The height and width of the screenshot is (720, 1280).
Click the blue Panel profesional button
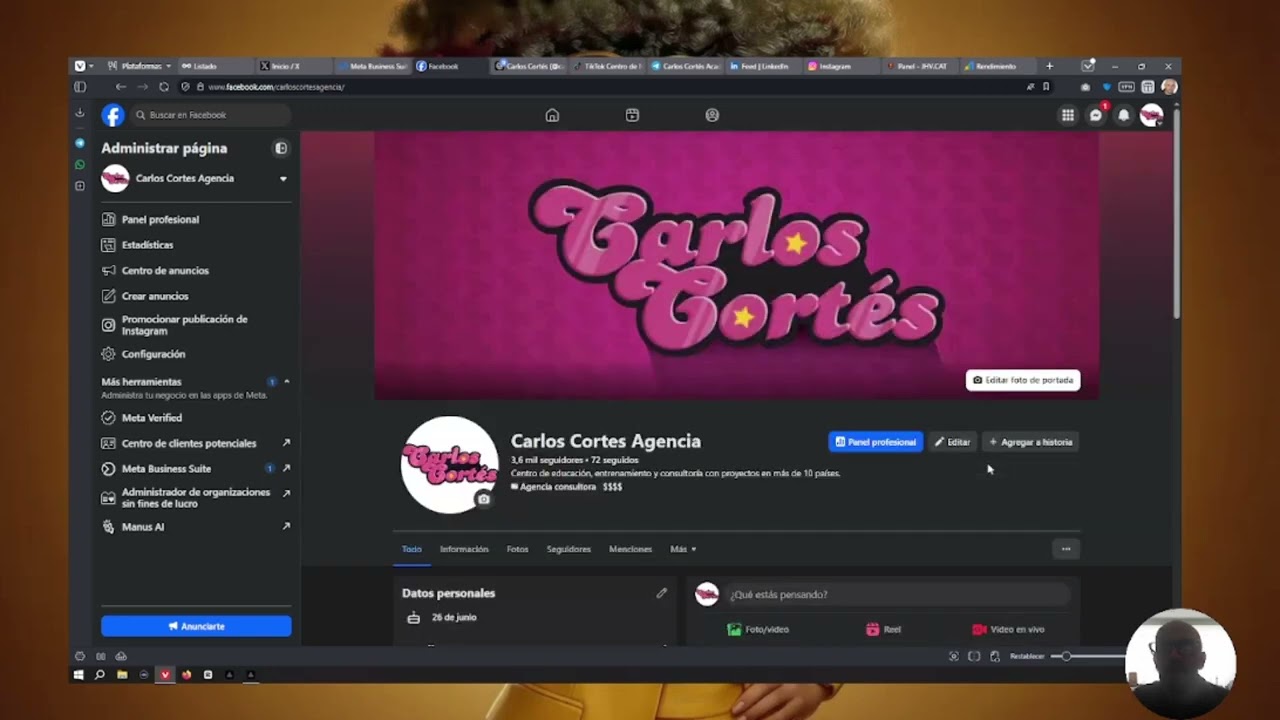click(875, 442)
